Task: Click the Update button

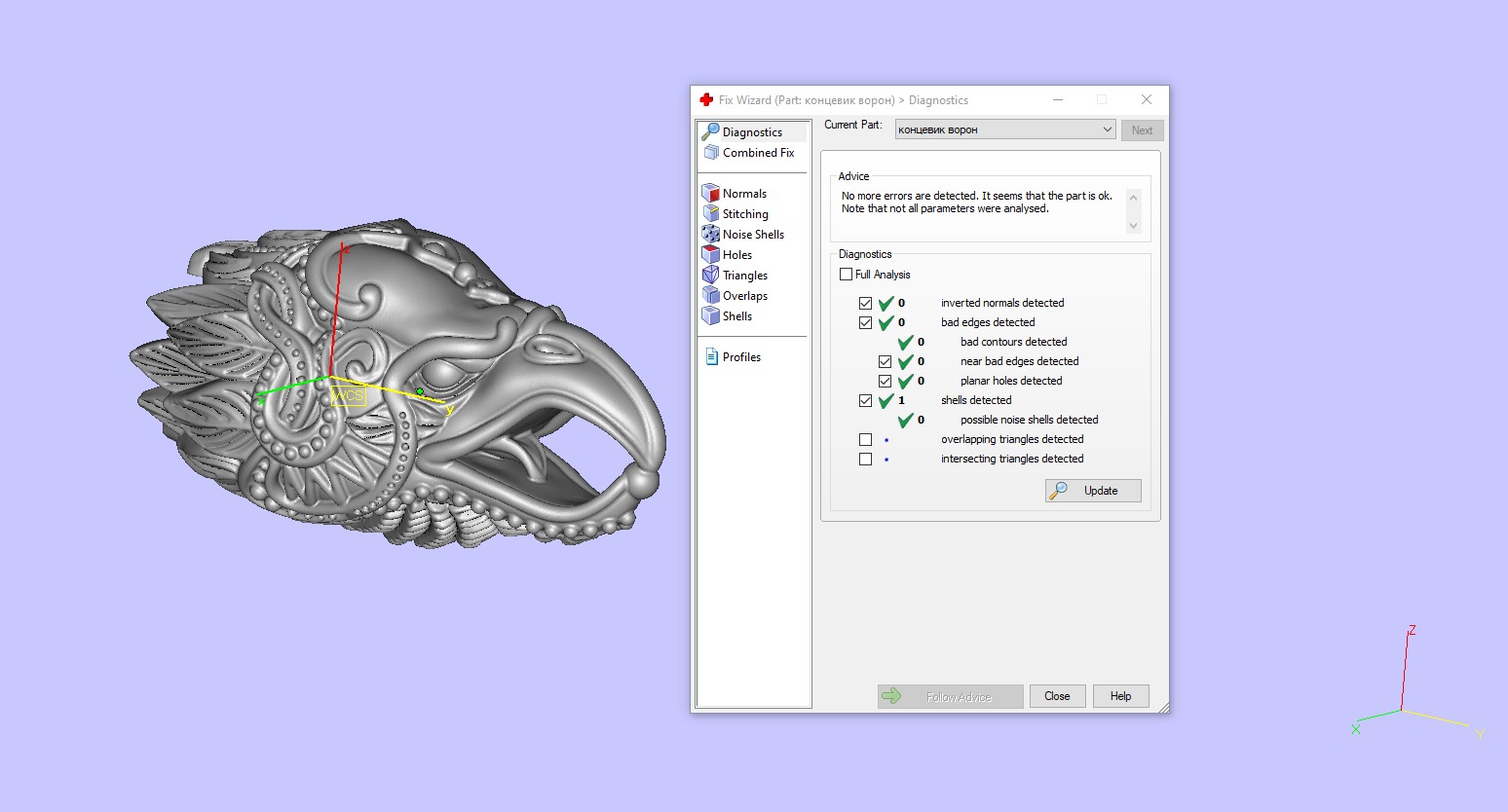Action: point(1093,491)
